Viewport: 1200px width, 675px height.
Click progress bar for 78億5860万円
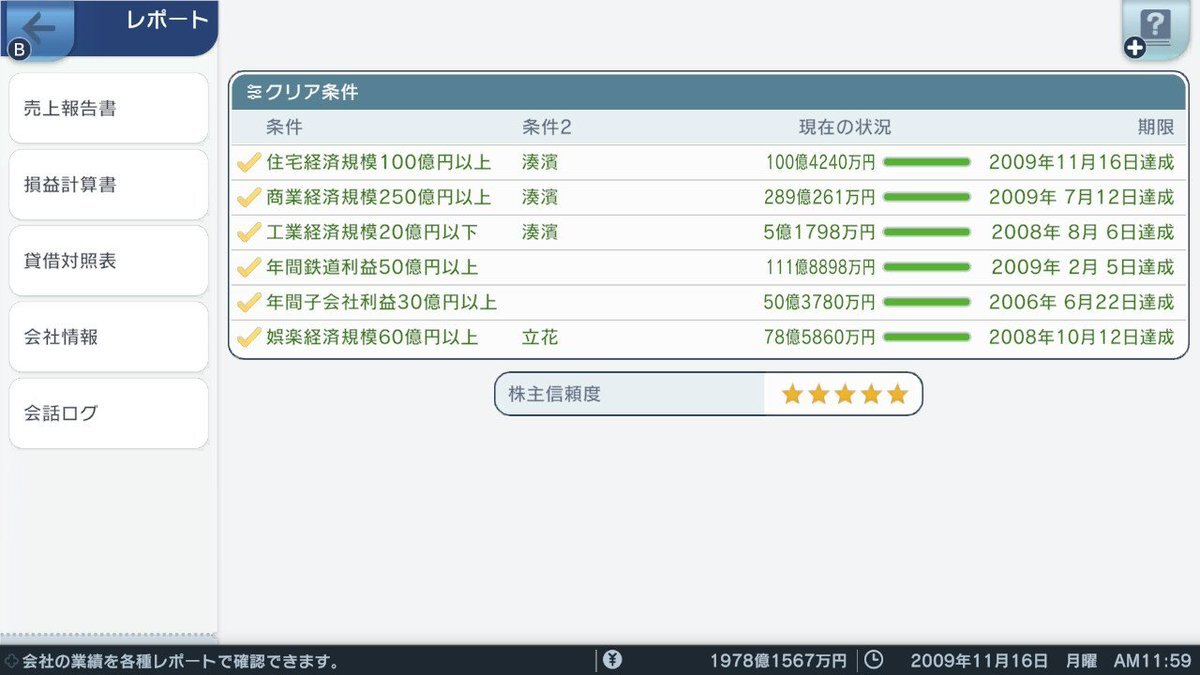tap(927, 337)
